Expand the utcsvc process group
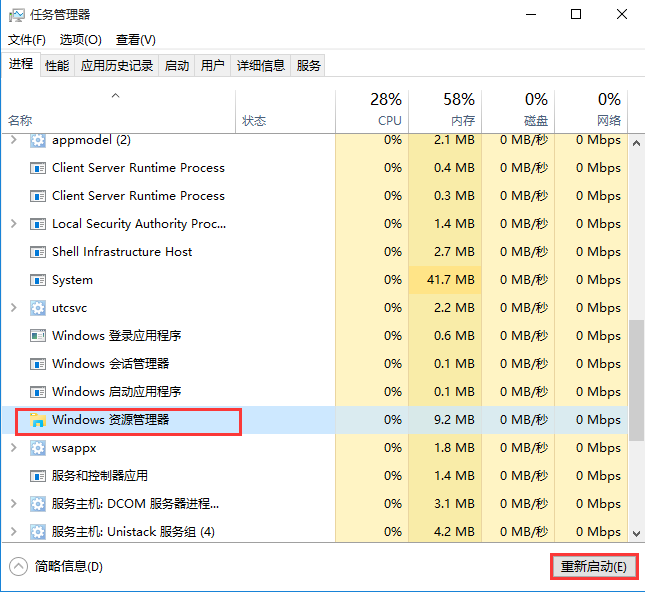 [14, 308]
